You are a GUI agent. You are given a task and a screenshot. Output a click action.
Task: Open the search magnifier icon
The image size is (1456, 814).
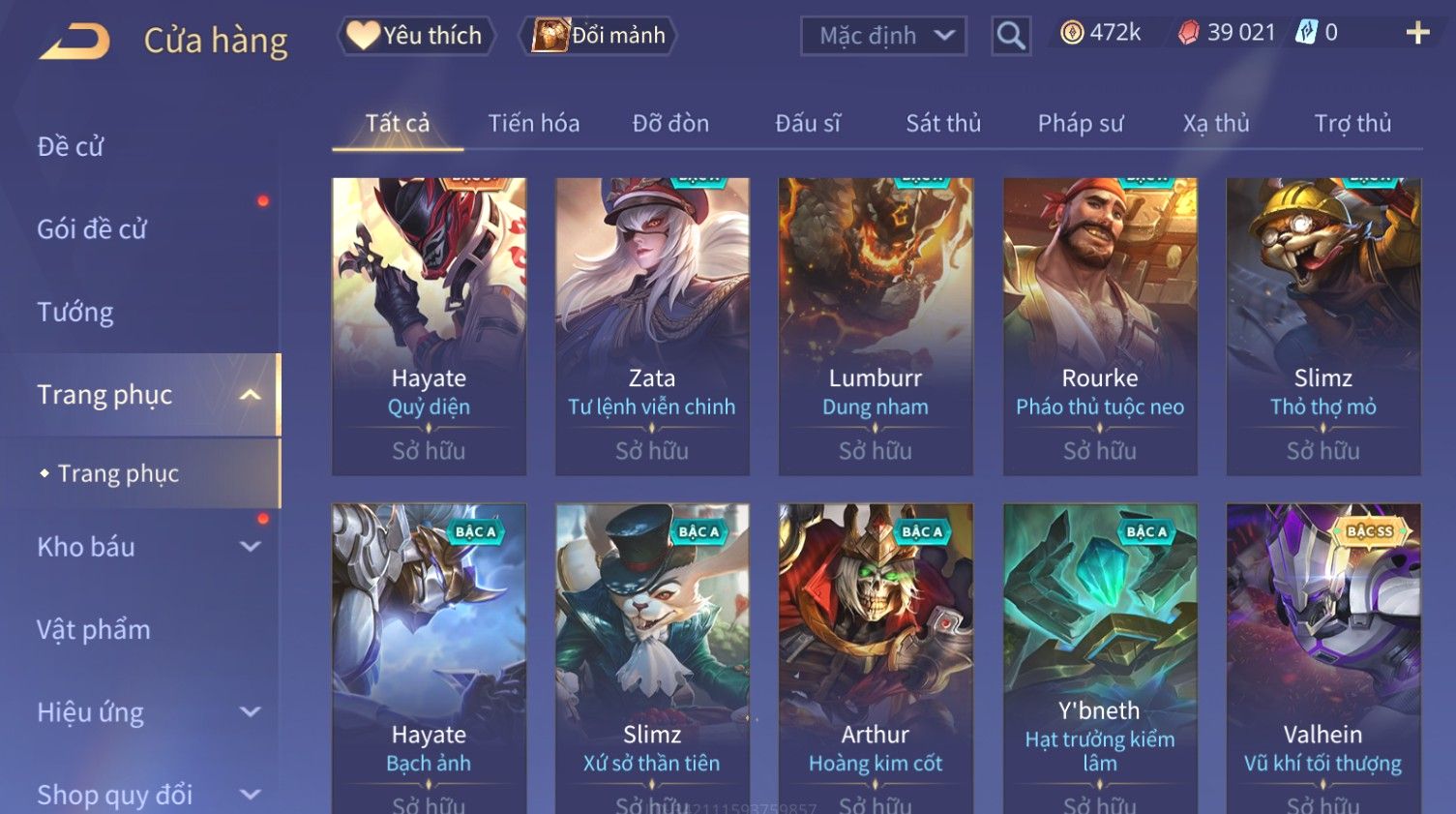pyautogui.click(x=1011, y=36)
